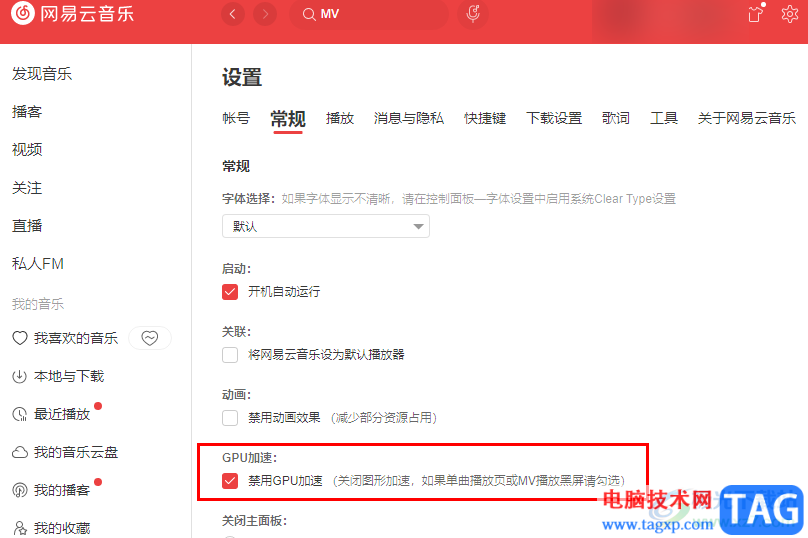Image resolution: width=808 pixels, height=538 pixels.
Task: Click the podcast icon for 我的播客
Action: [20, 490]
